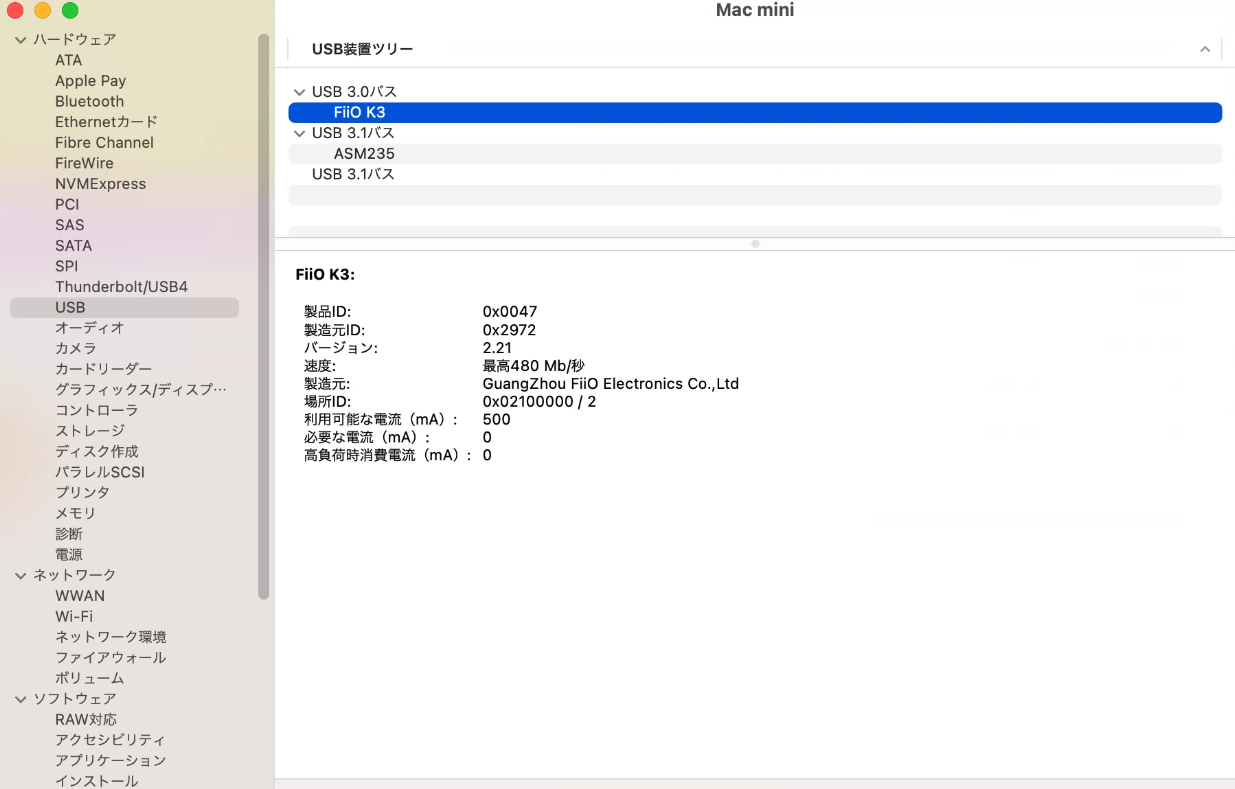
Task: Collapse the USB 3.1バス node containing ASM235
Action: click(299, 133)
